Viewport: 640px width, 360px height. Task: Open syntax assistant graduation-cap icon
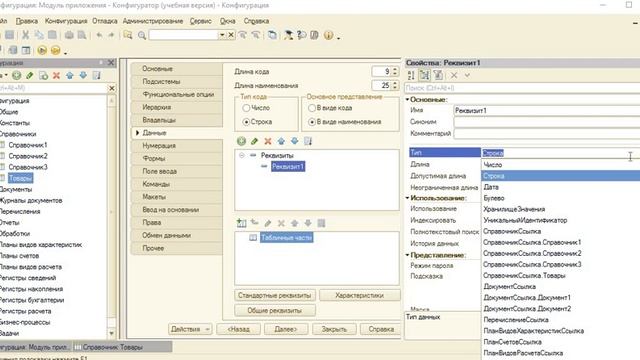289,35
